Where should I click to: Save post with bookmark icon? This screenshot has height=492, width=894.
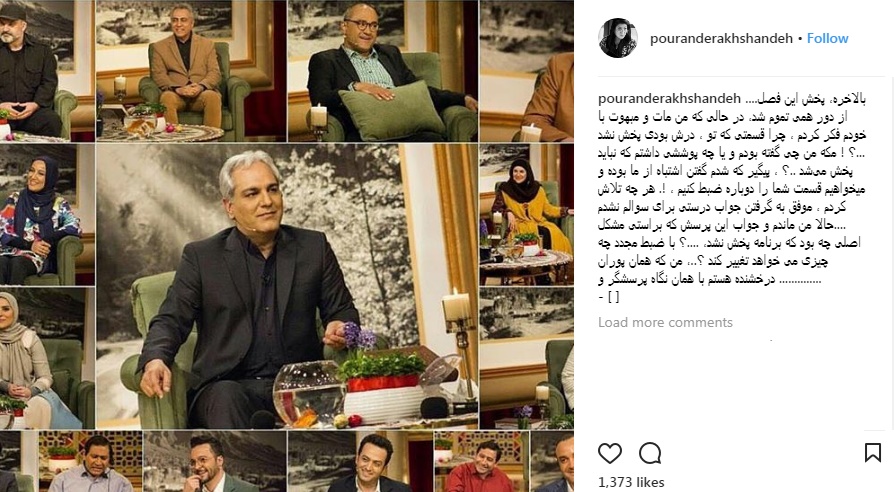(x=872, y=453)
